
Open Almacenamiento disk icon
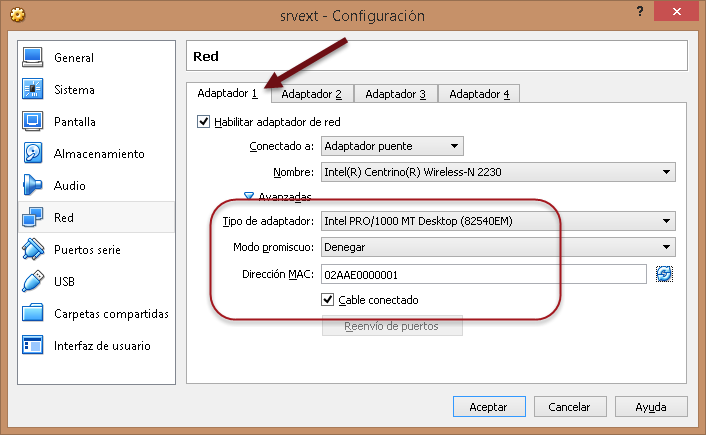coord(33,154)
